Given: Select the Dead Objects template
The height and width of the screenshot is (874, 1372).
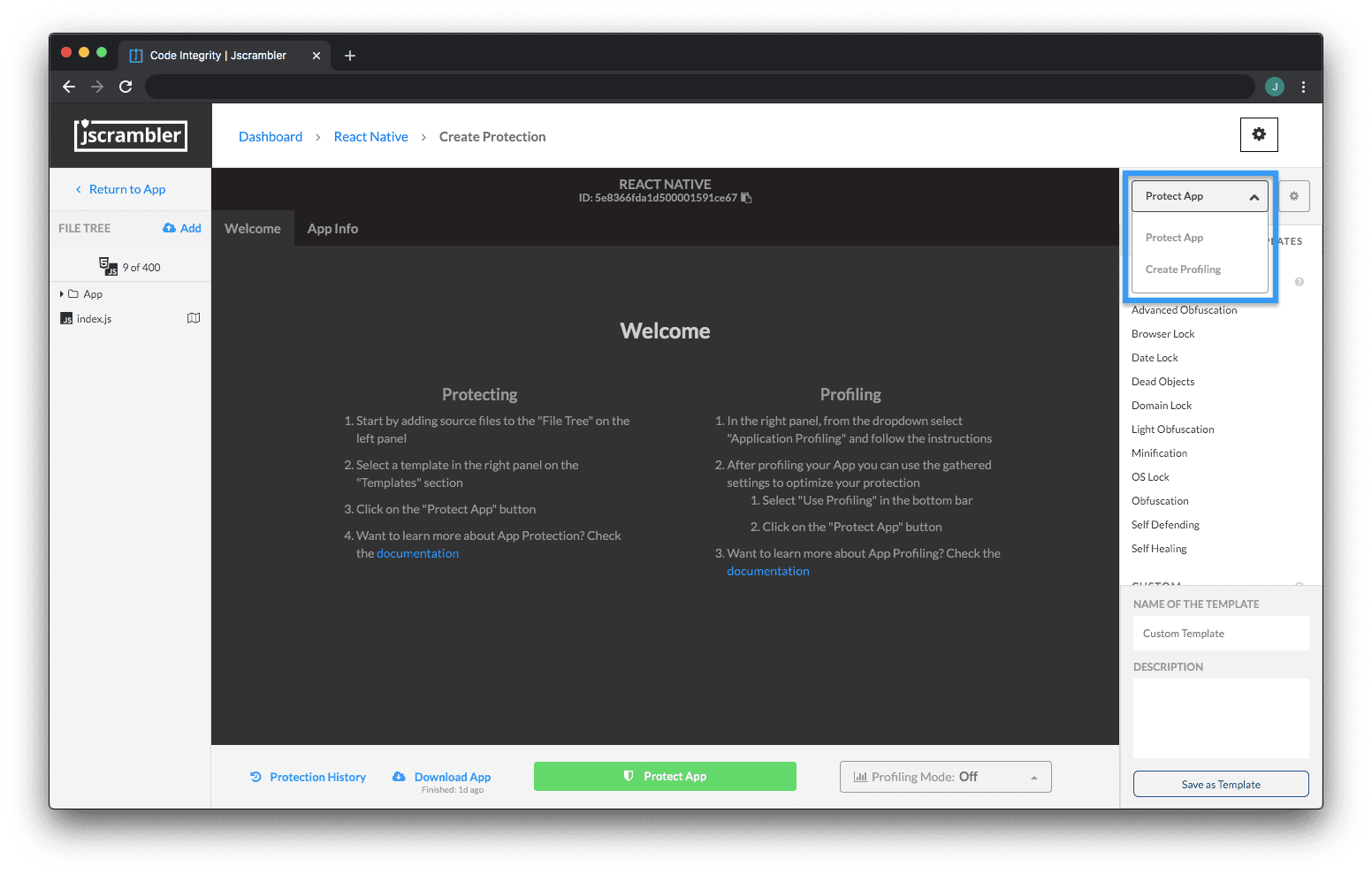Looking at the screenshot, I should coord(1163,382).
